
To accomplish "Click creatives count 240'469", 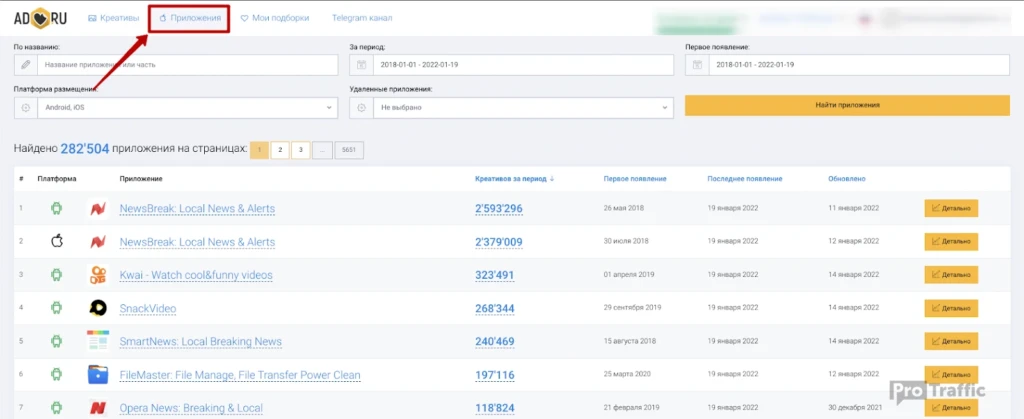I will tap(494, 341).
